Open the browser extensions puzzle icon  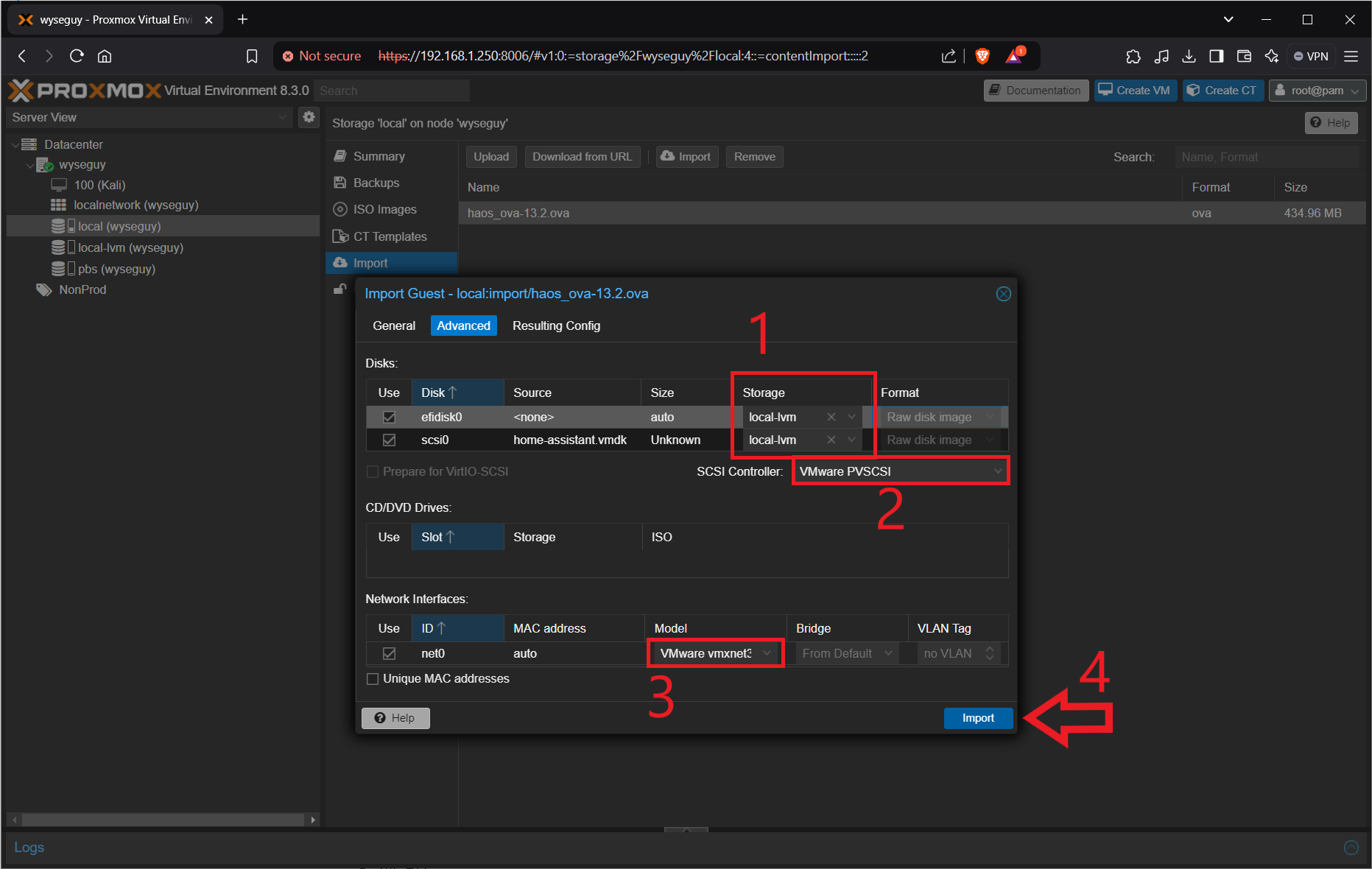click(x=1133, y=56)
